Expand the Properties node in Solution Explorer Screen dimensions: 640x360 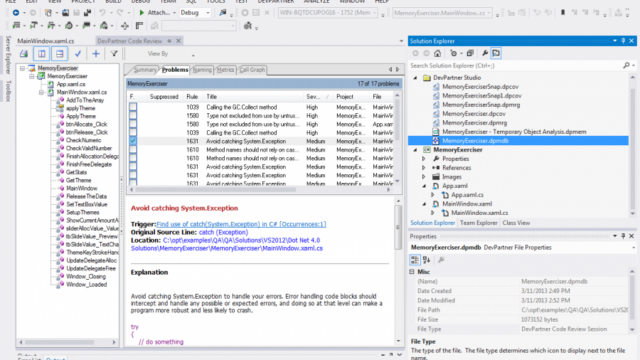click(x=424, y=159)
